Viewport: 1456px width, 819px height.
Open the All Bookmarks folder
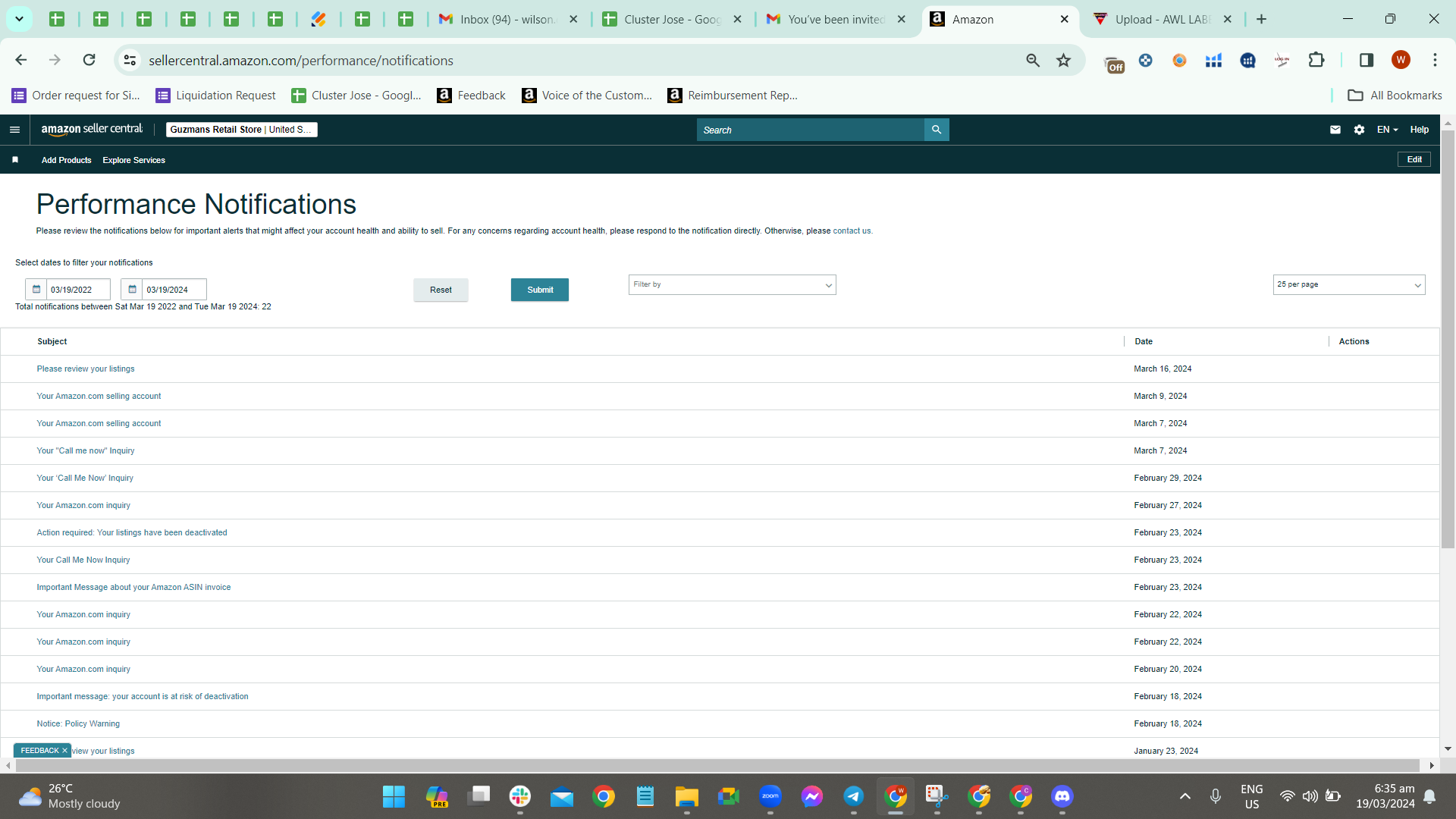coord(1395,96)
